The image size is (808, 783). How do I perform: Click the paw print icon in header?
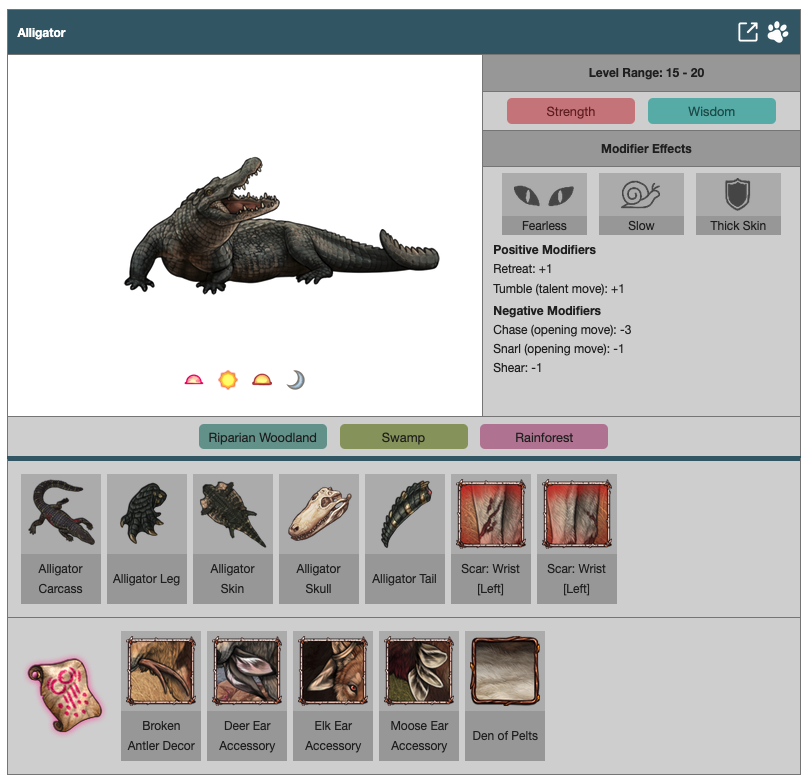pos(778,32)
